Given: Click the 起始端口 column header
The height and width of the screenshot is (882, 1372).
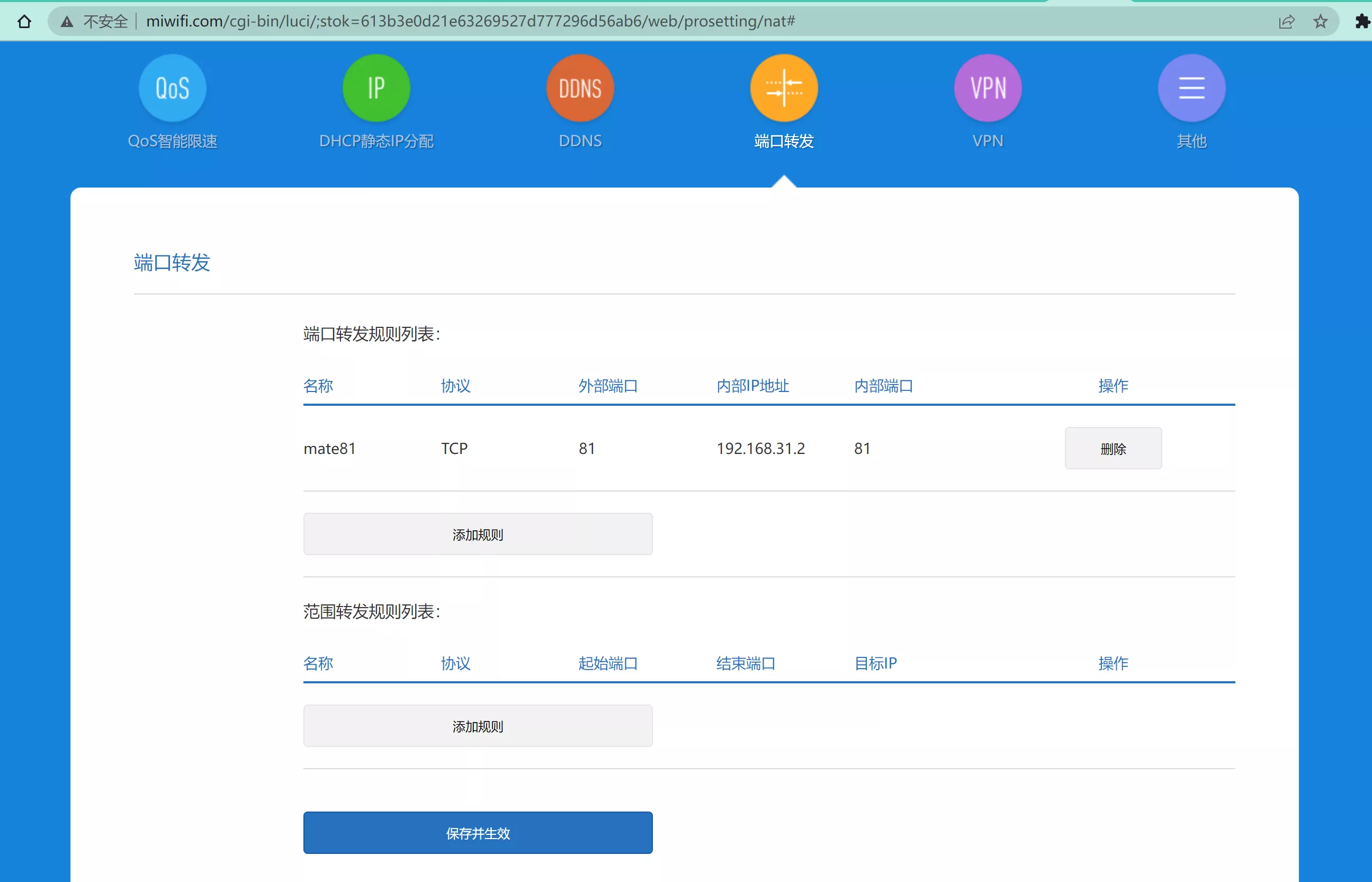Looking at the screenshot, I should 608,663.
